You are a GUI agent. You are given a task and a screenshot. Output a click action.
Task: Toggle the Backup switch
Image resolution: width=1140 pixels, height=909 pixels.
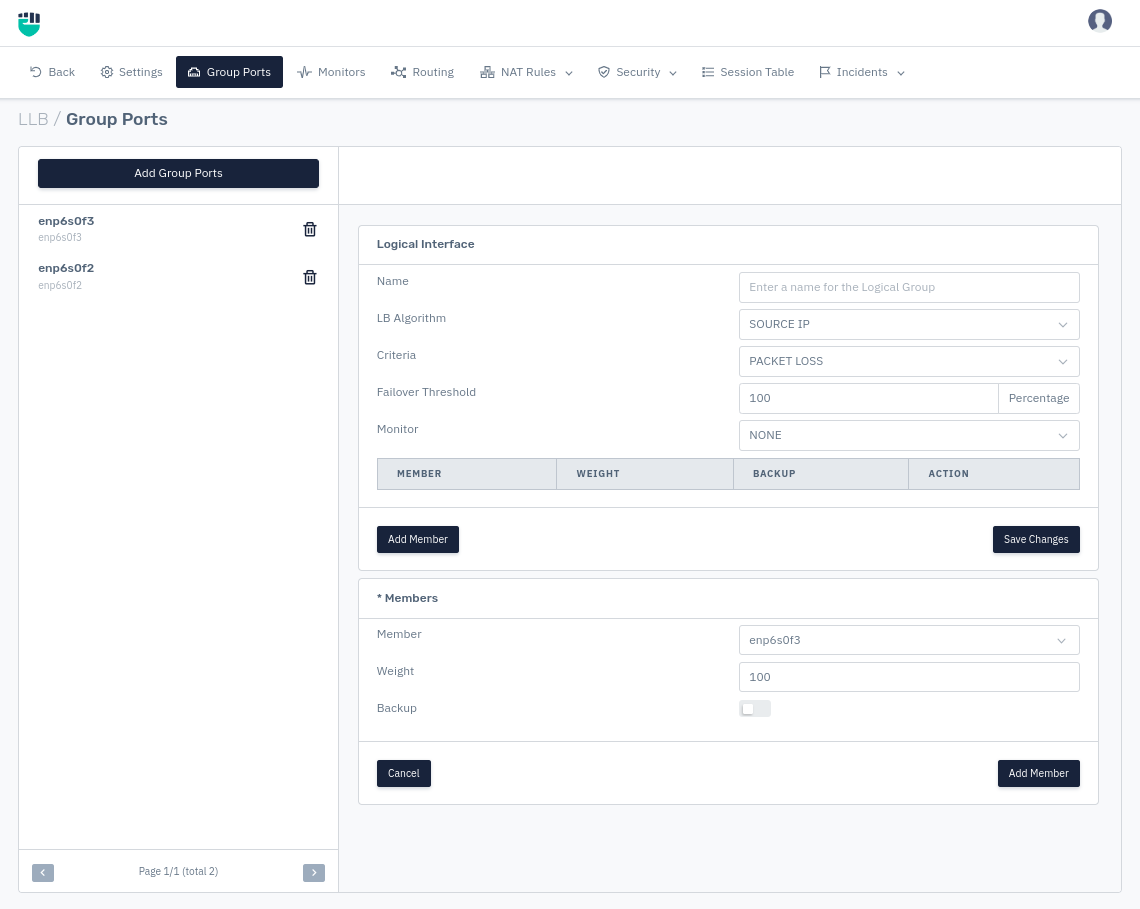coord(754,709)
